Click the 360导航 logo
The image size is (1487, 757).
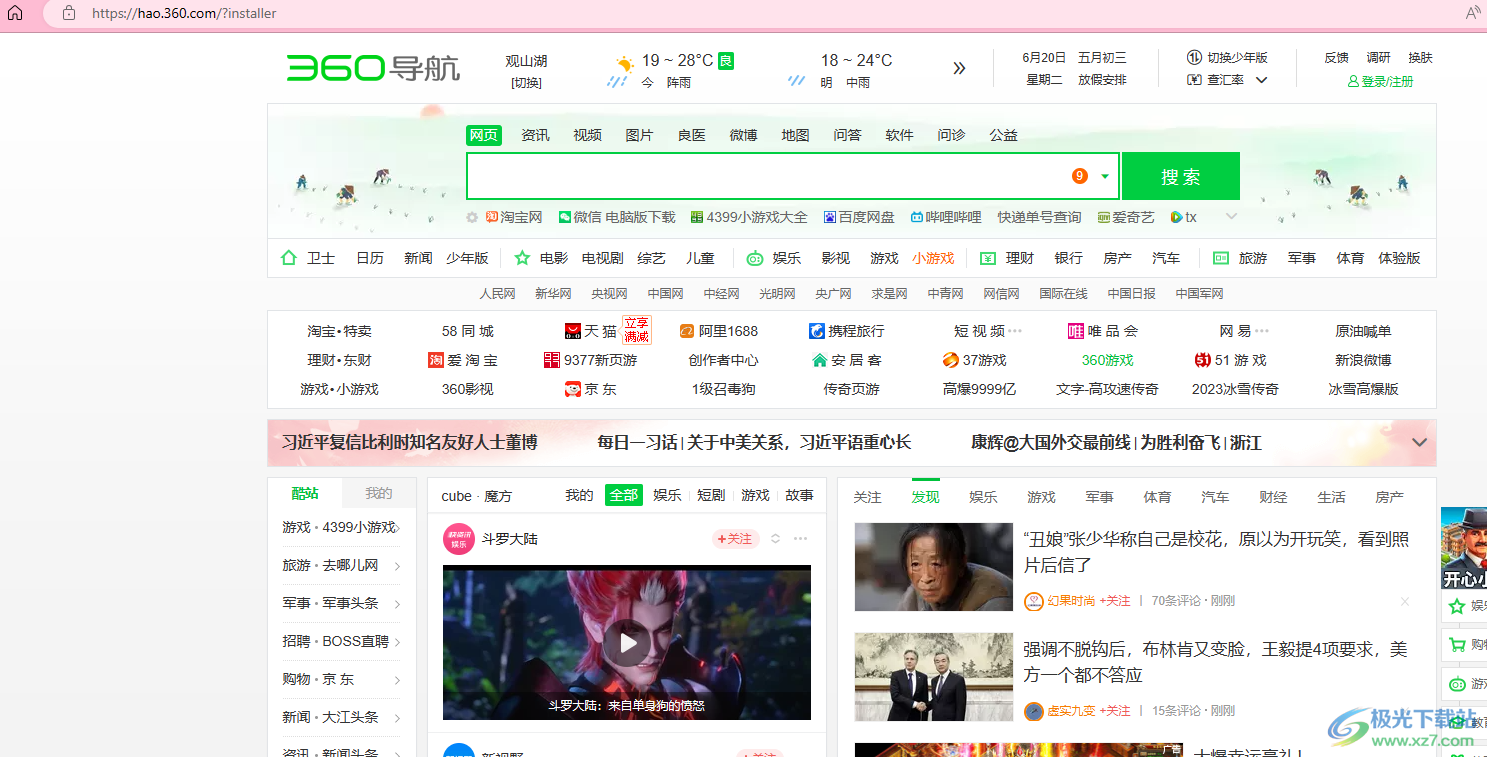tap(373, 68)
